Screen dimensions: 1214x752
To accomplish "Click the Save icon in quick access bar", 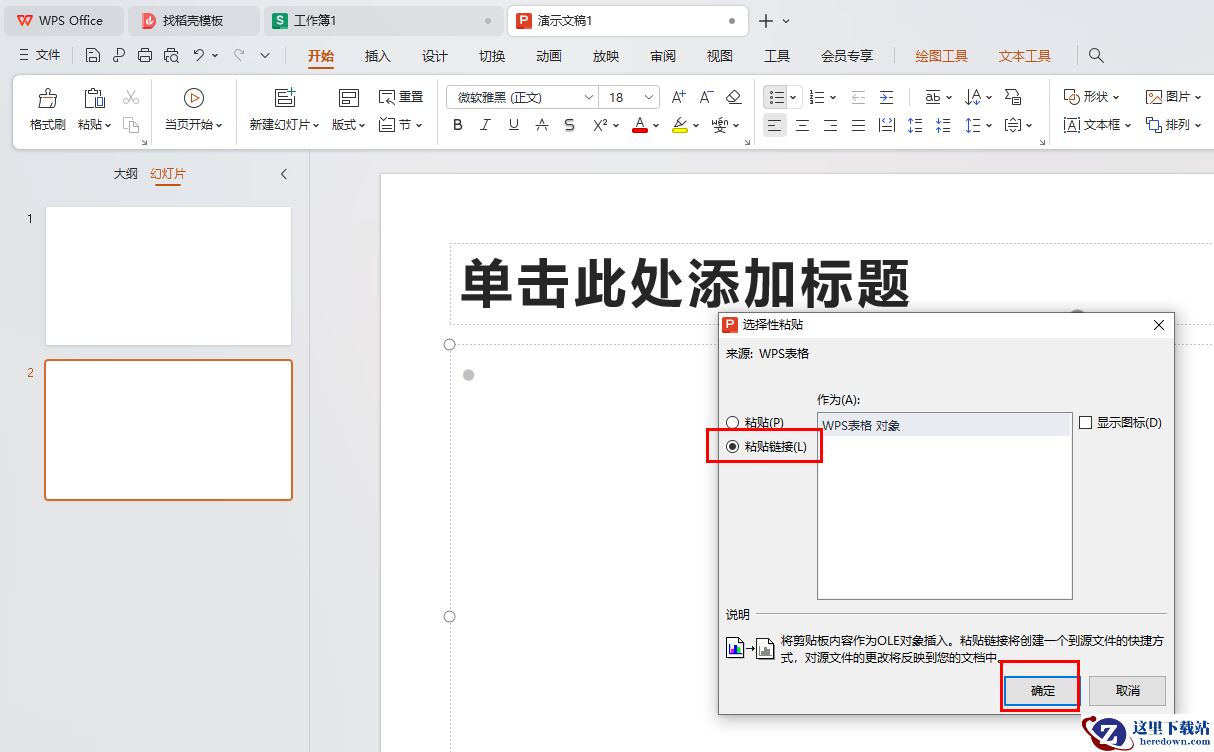I will click(93, 55).
